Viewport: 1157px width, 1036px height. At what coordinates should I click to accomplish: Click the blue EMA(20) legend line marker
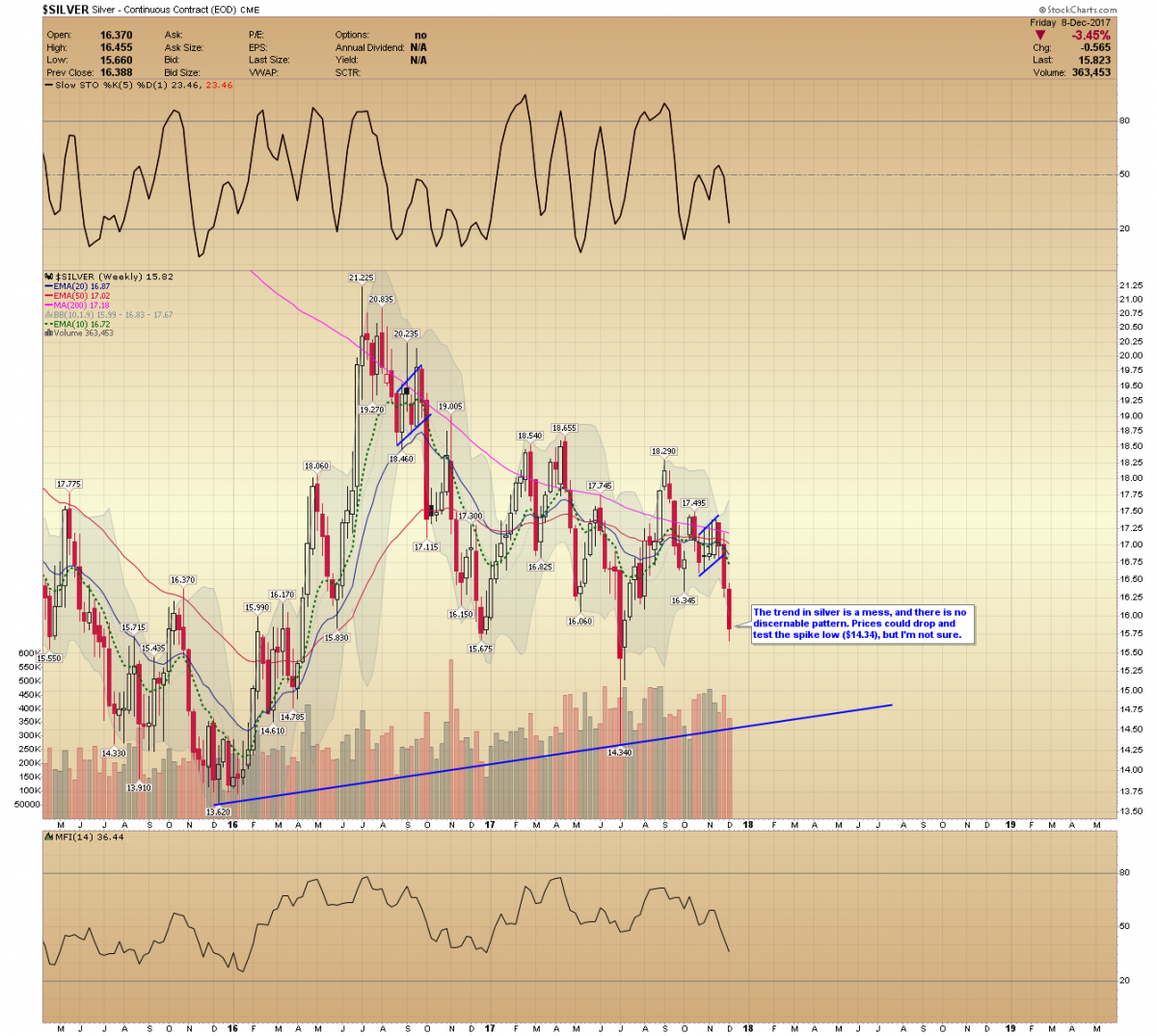[x=48, y=286]
